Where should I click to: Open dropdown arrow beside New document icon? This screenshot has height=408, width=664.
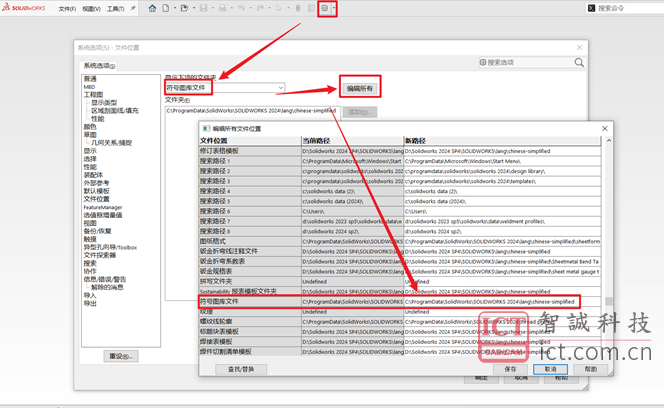(174, 8)
